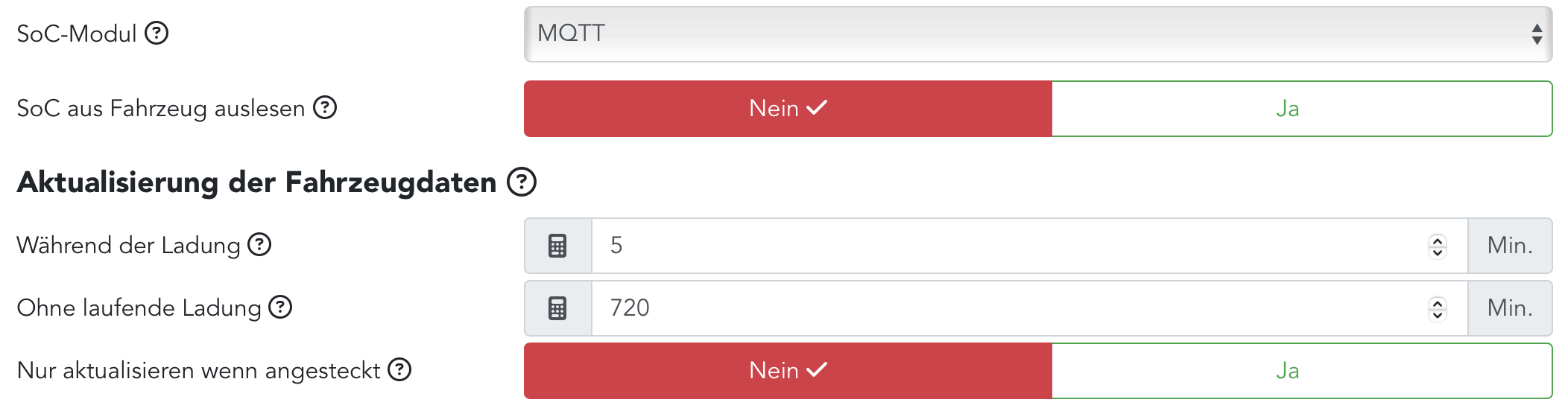Screen dimensions: 1568x414
Task: Click the MQTT dropdown arrow indicator
Action: click(x=1537, y=34)
